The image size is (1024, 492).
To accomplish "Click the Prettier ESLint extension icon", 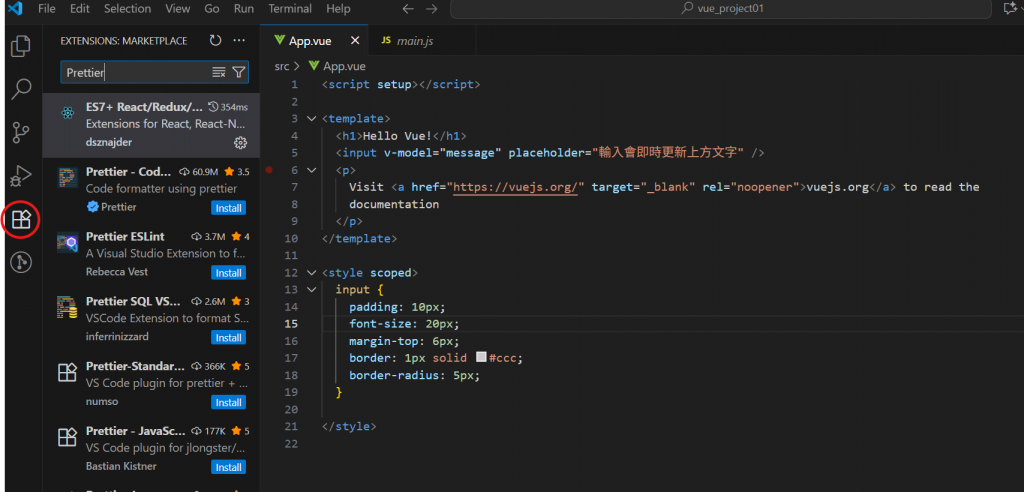I will coord(67,242).
